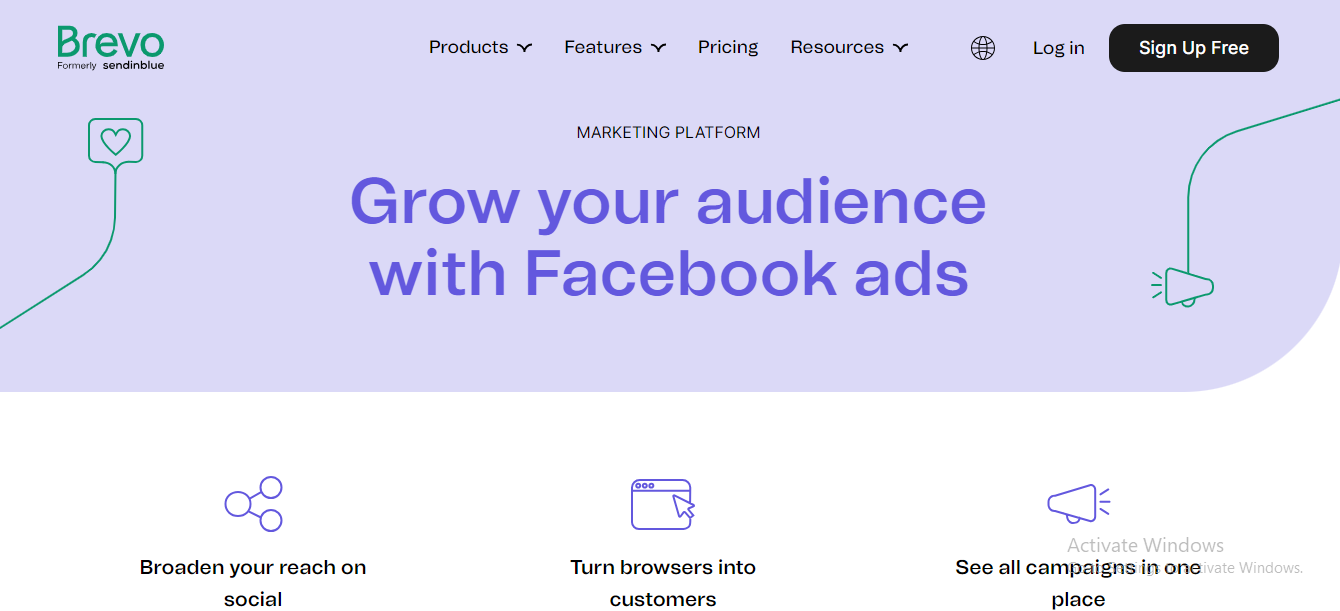The width and height of the screenshot is (1340, 611).
Task: Click the Formerly sendinblue logo text
Action: [x=111, y=65]
